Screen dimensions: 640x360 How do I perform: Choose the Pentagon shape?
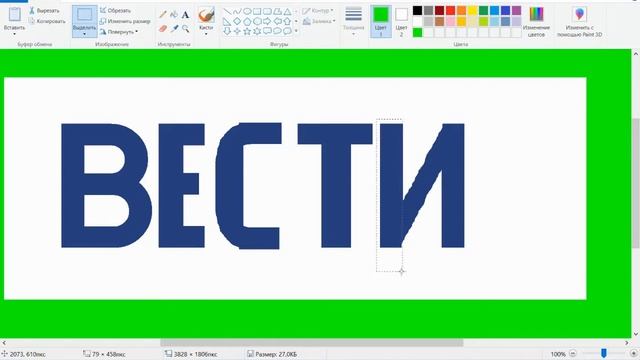(247, 21)
